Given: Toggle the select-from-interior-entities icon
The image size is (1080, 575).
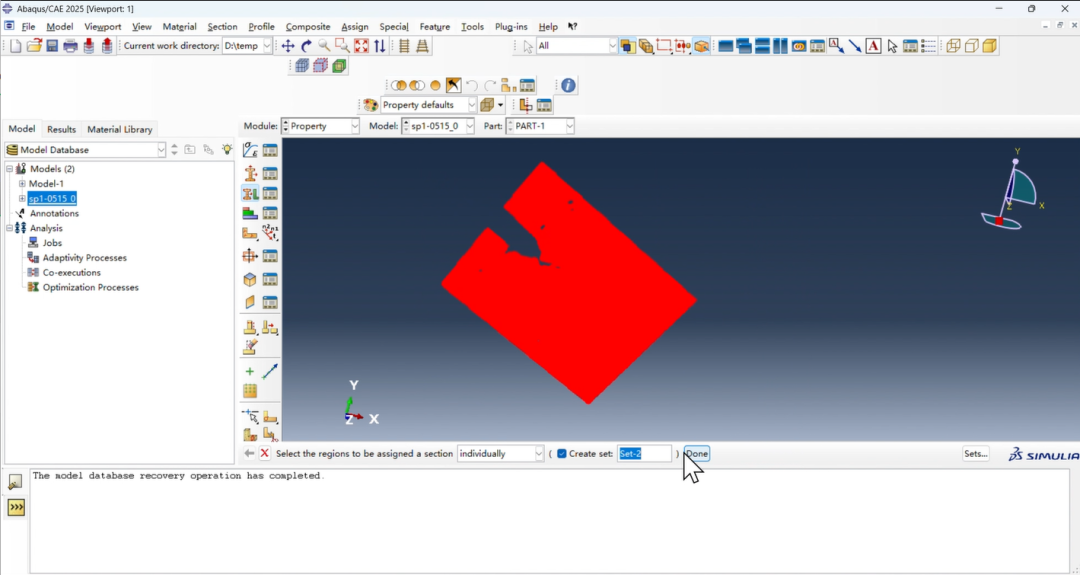Looking at the screenshot, I should [x=645, y=46].
